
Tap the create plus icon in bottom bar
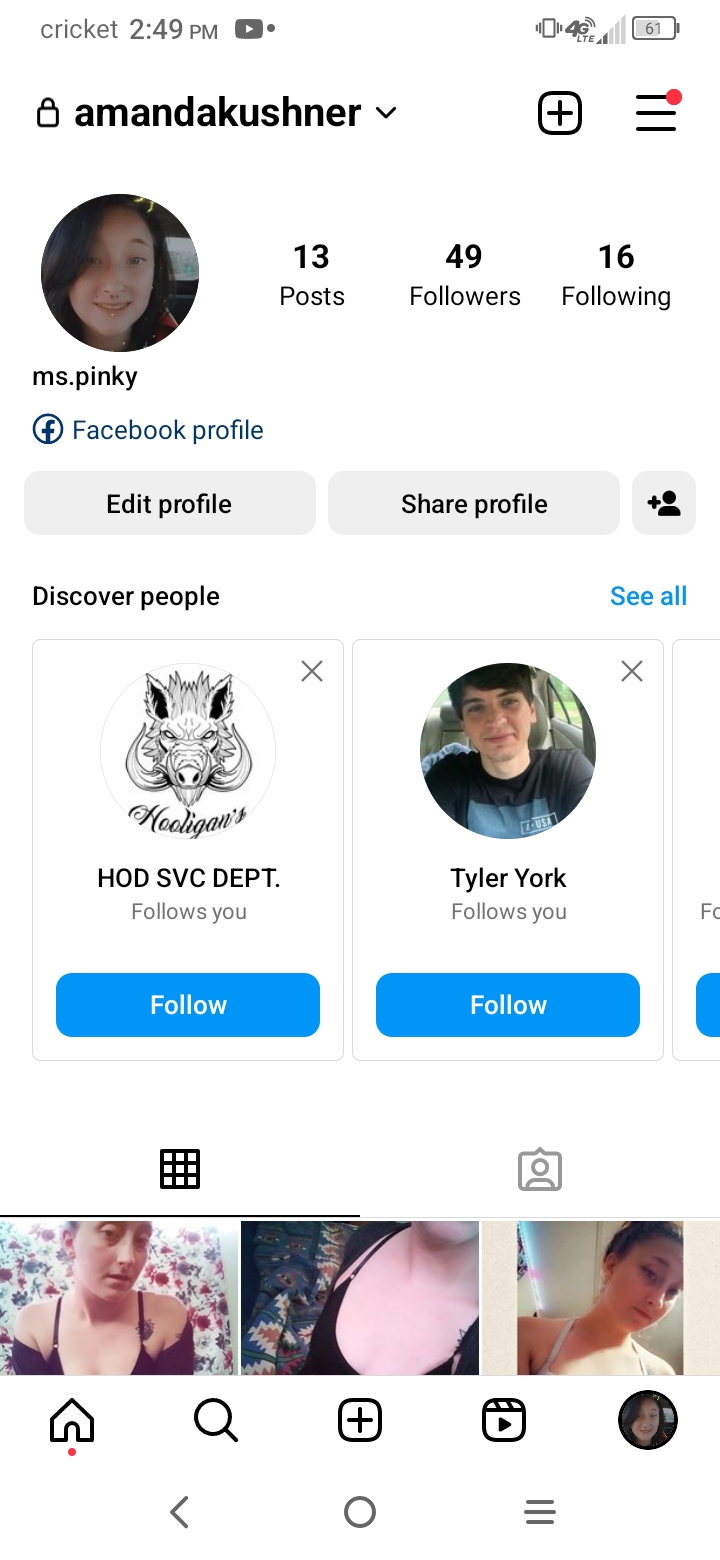coord(360,1420)
